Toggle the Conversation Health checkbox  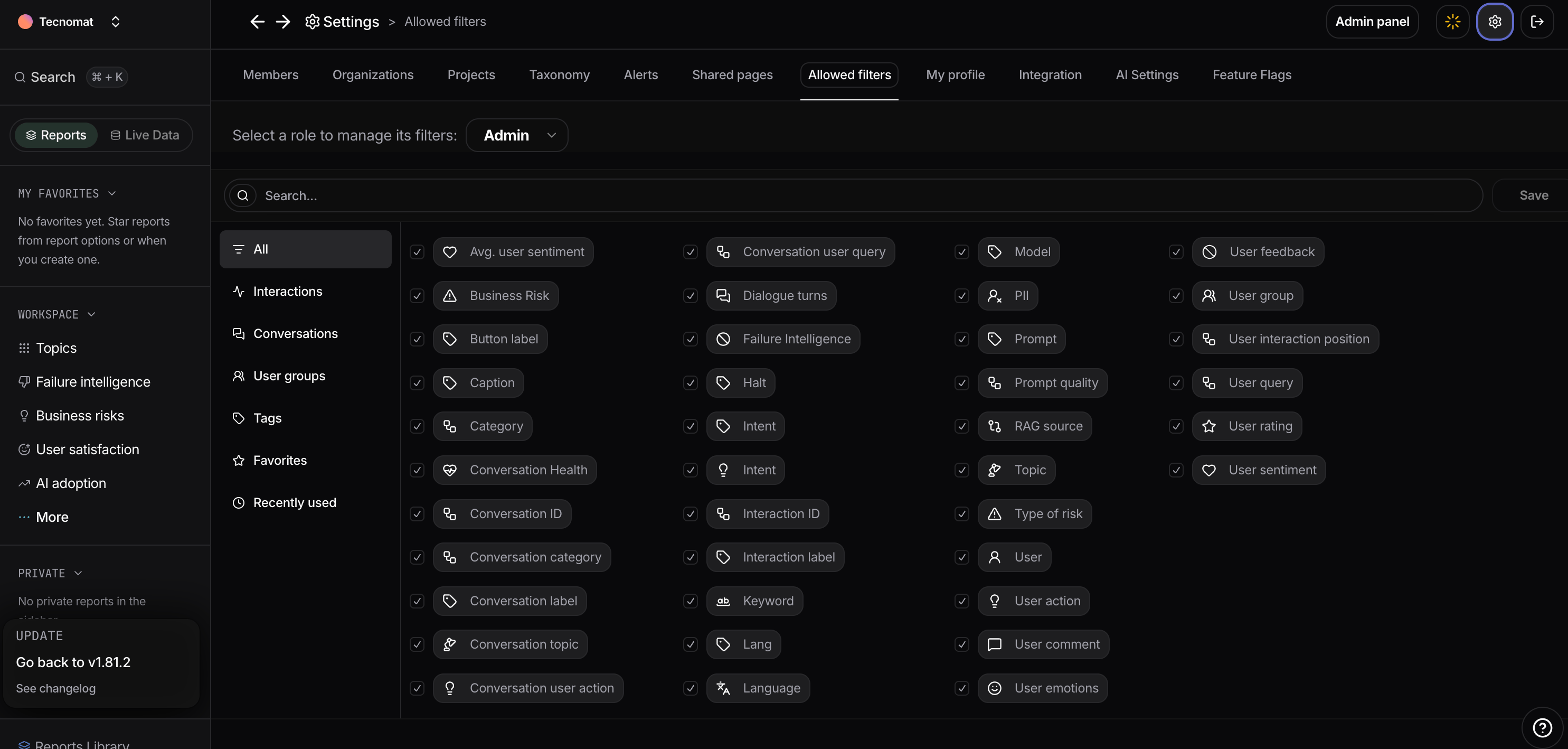[417, 470]
